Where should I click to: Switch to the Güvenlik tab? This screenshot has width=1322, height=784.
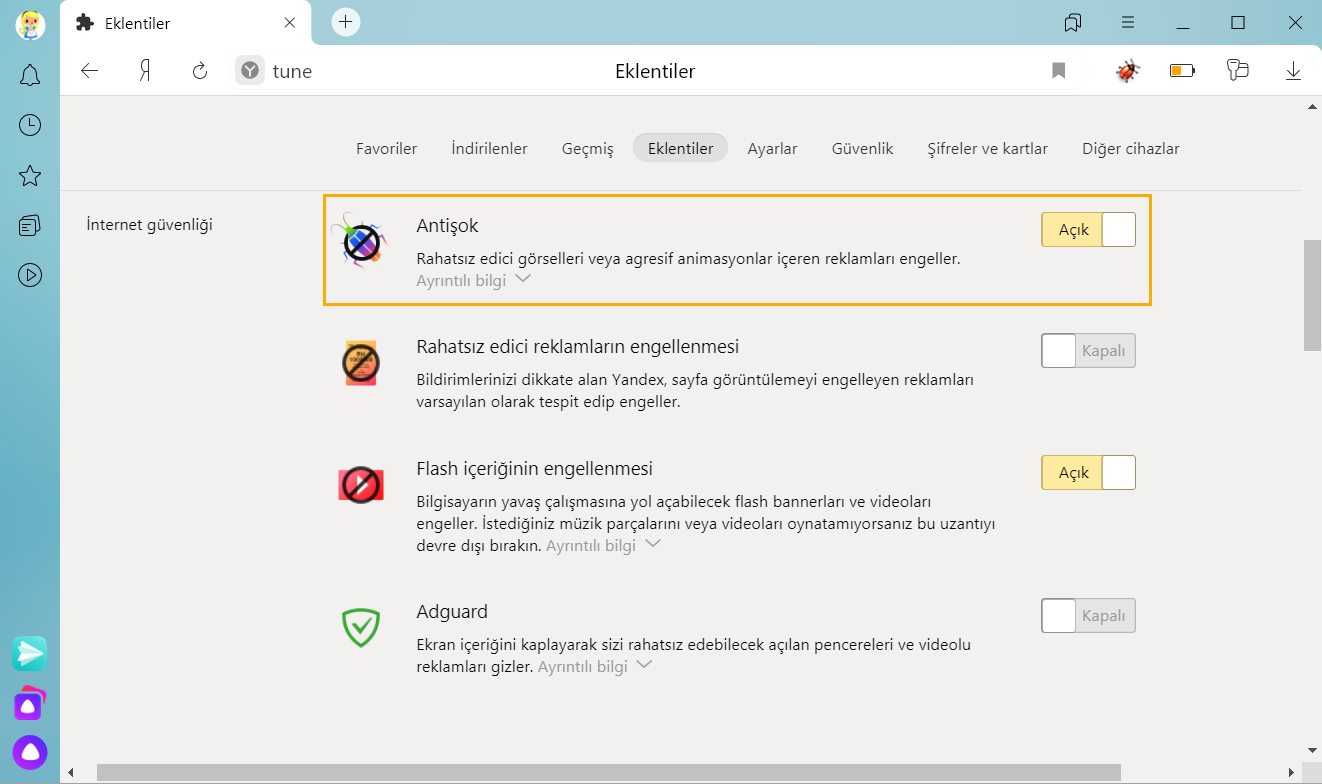(862, 148)
